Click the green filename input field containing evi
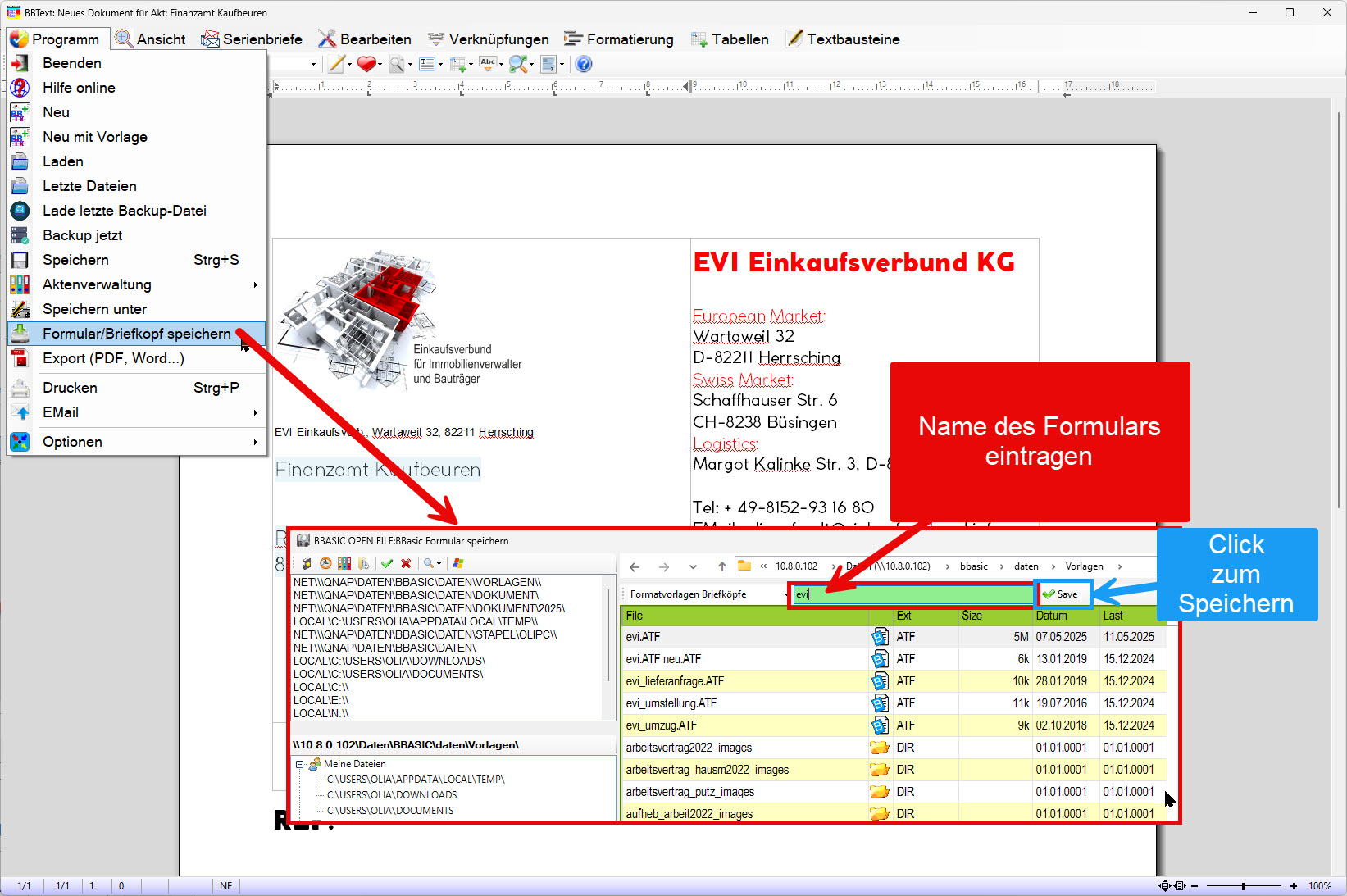The width and height of the screenshot is (1347, 896). [912, 594]
